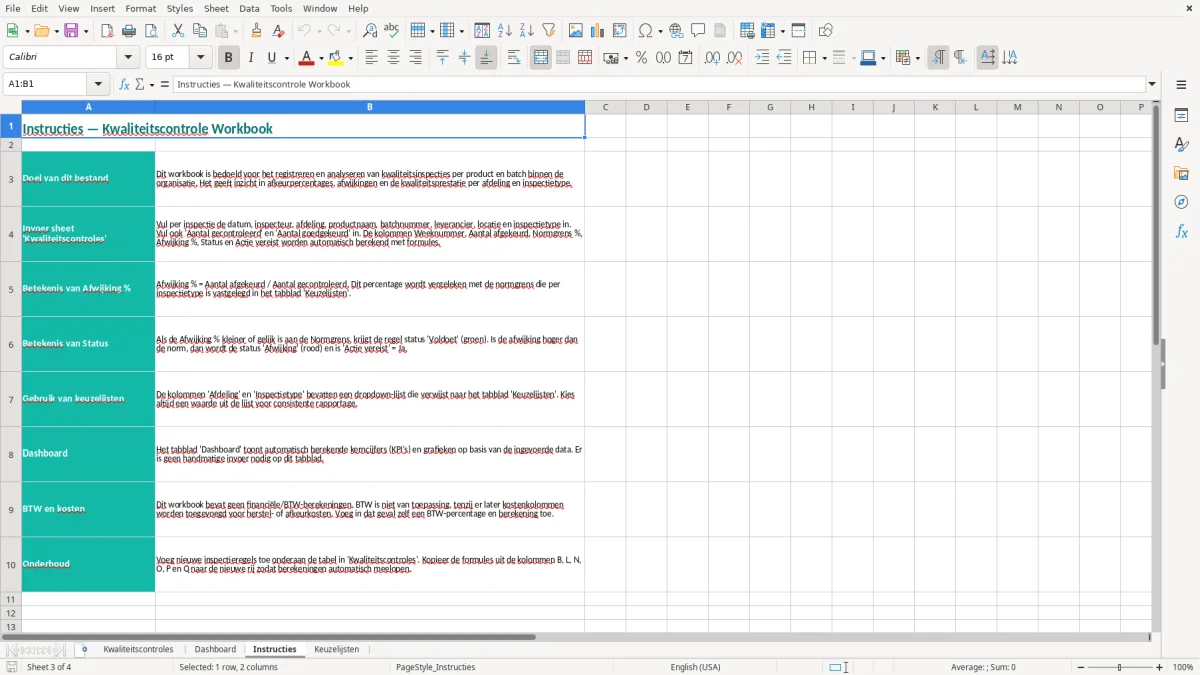Align text left
The image size is (1200, 675).
pos(371,58)
